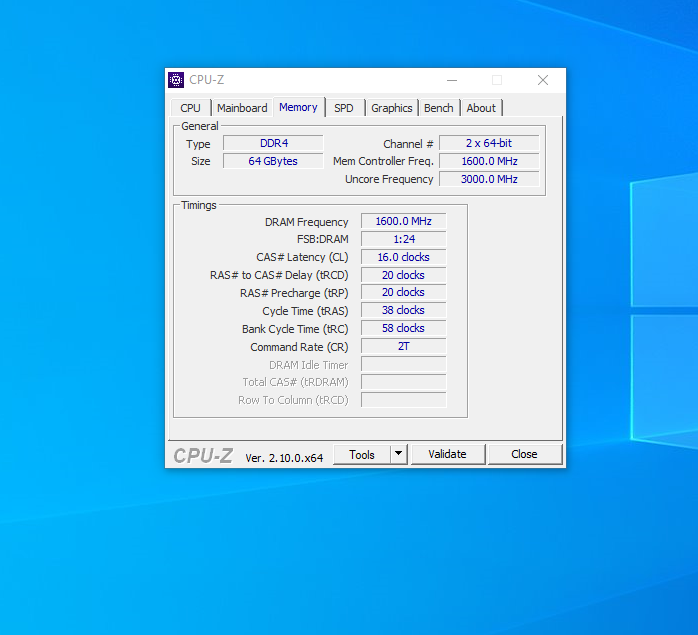Viewport: 698px width, 635px height.
Task: Select the DDR4 type value
Action: tap(273, 143)
